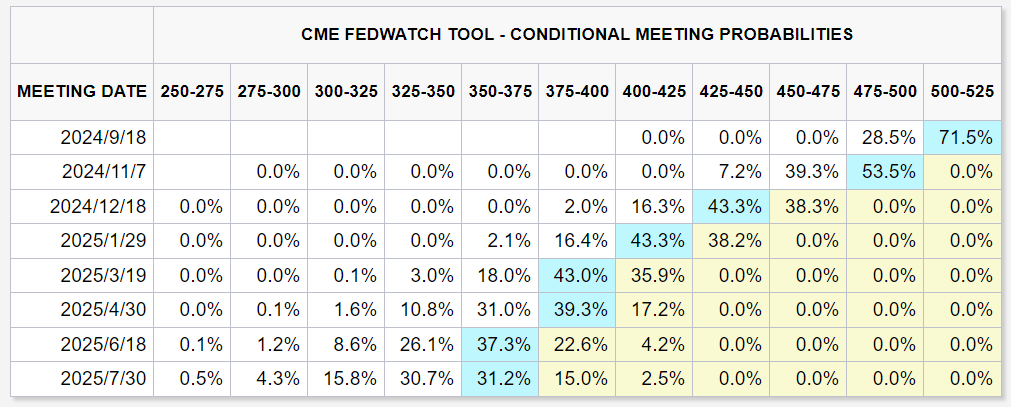The image size is (1011, 407).
Task: Click the 28.5% probability cell
Action: (x=885, y=137)
